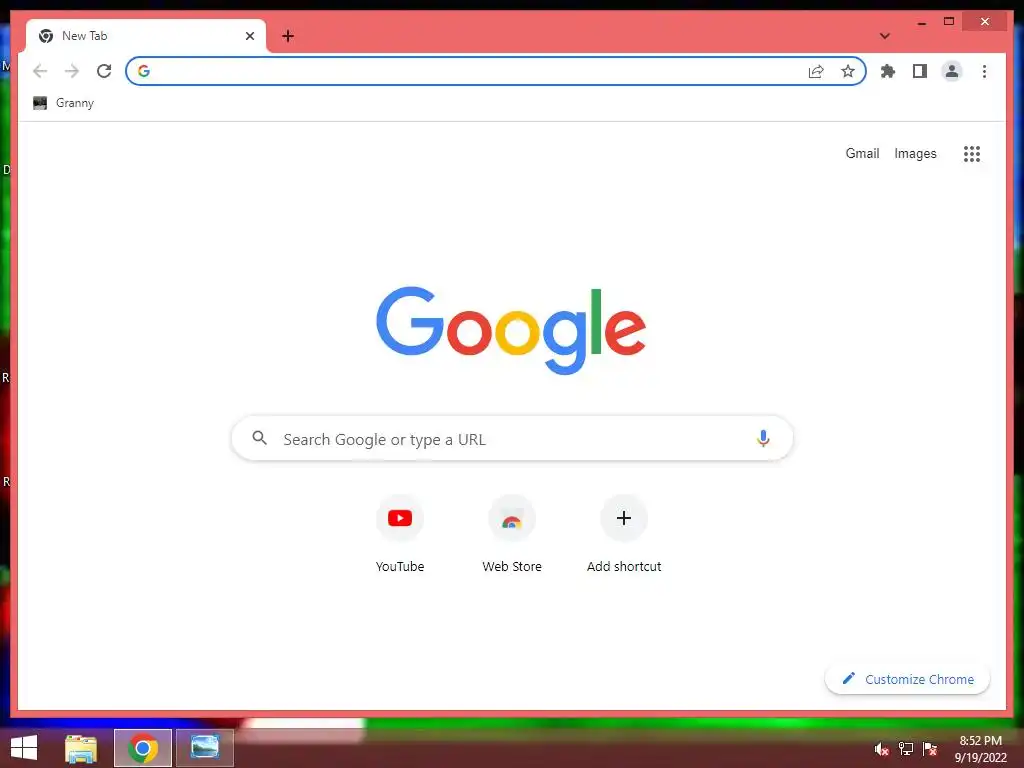Open a new tab with the plus button

click(x=288, y=36)
